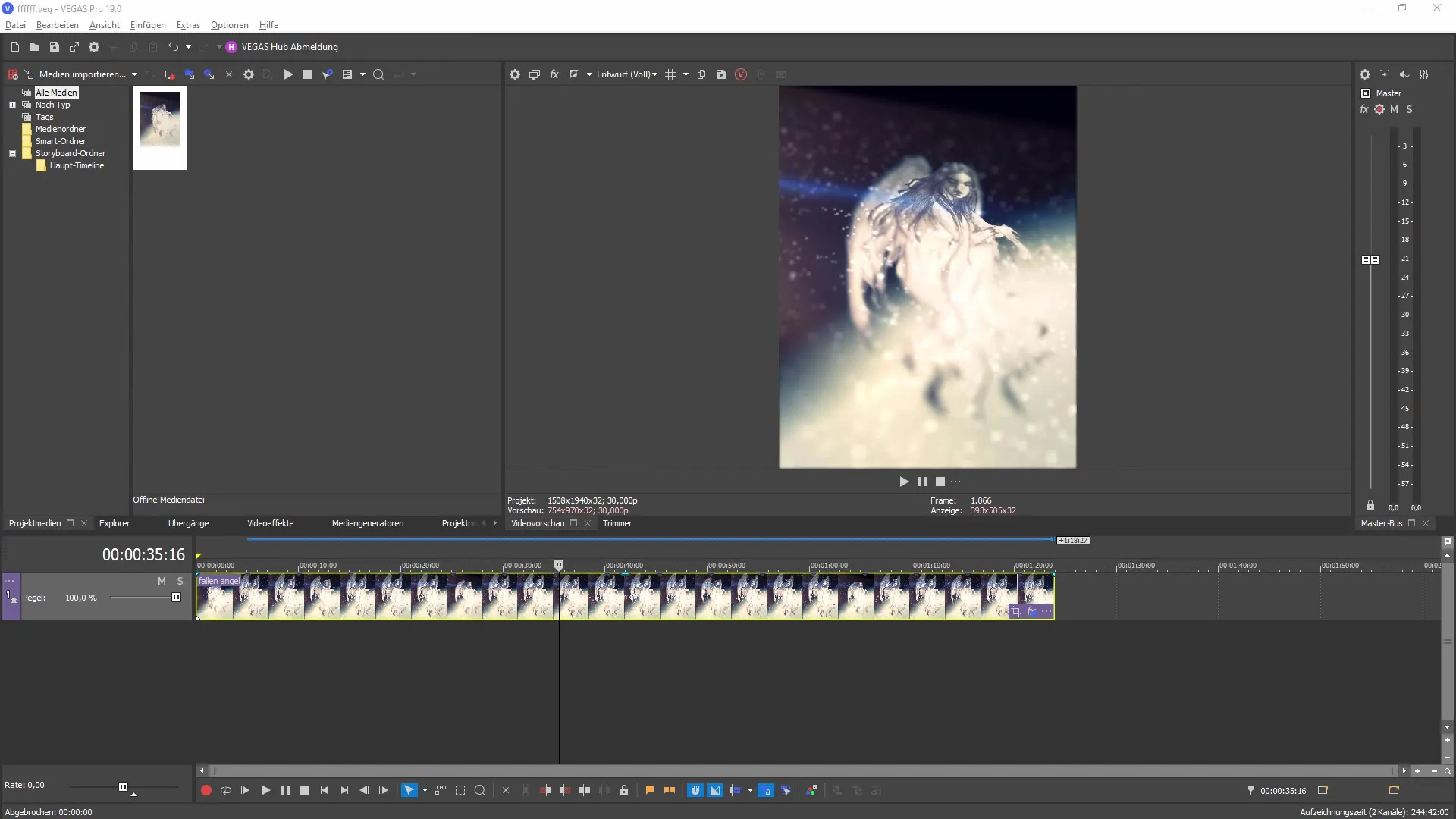Click the record button in transport bar
This screenshot has height=819, width=1456.
(x=206, y=790)
